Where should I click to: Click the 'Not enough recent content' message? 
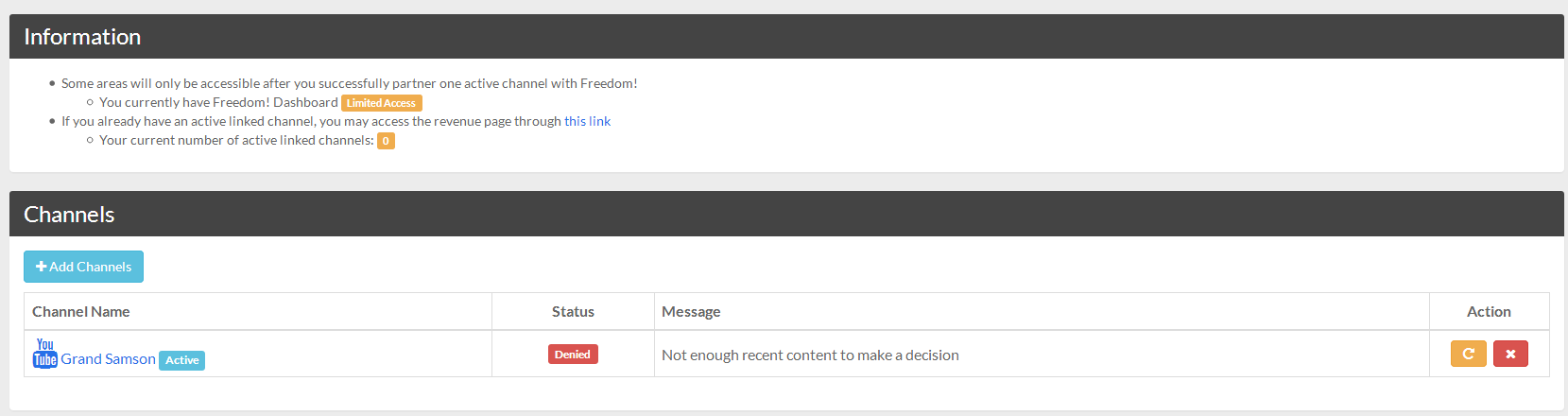click(810, 355)
